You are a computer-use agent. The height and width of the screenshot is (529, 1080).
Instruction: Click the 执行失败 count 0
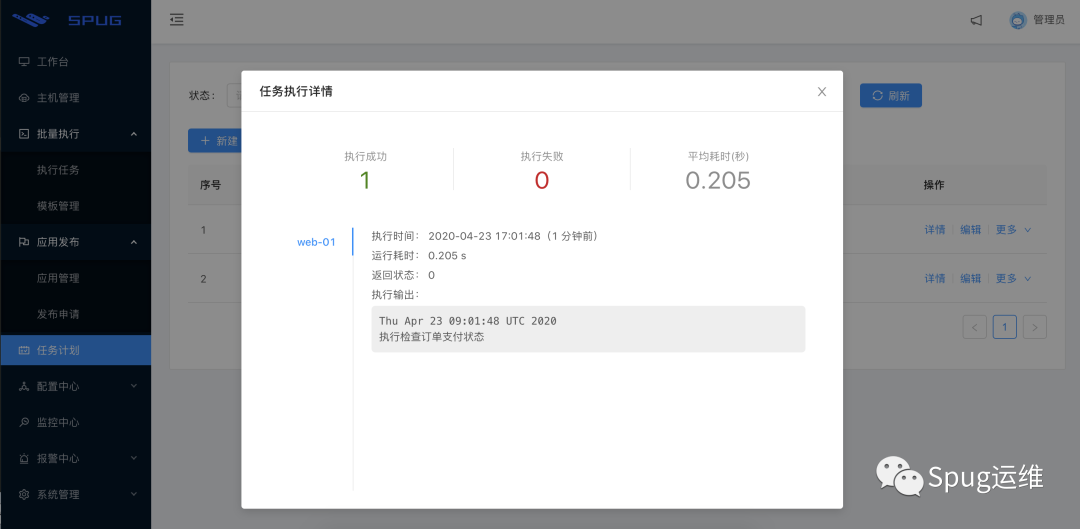[542, 180]
